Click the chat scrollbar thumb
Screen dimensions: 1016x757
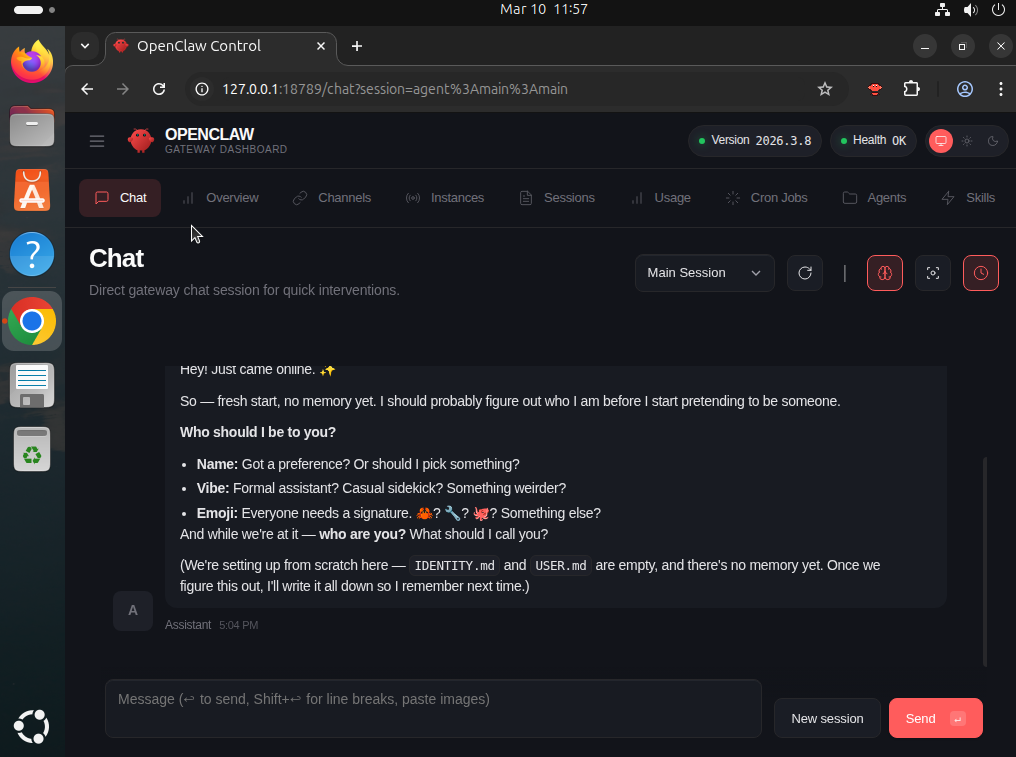click(x=985, y=560)
